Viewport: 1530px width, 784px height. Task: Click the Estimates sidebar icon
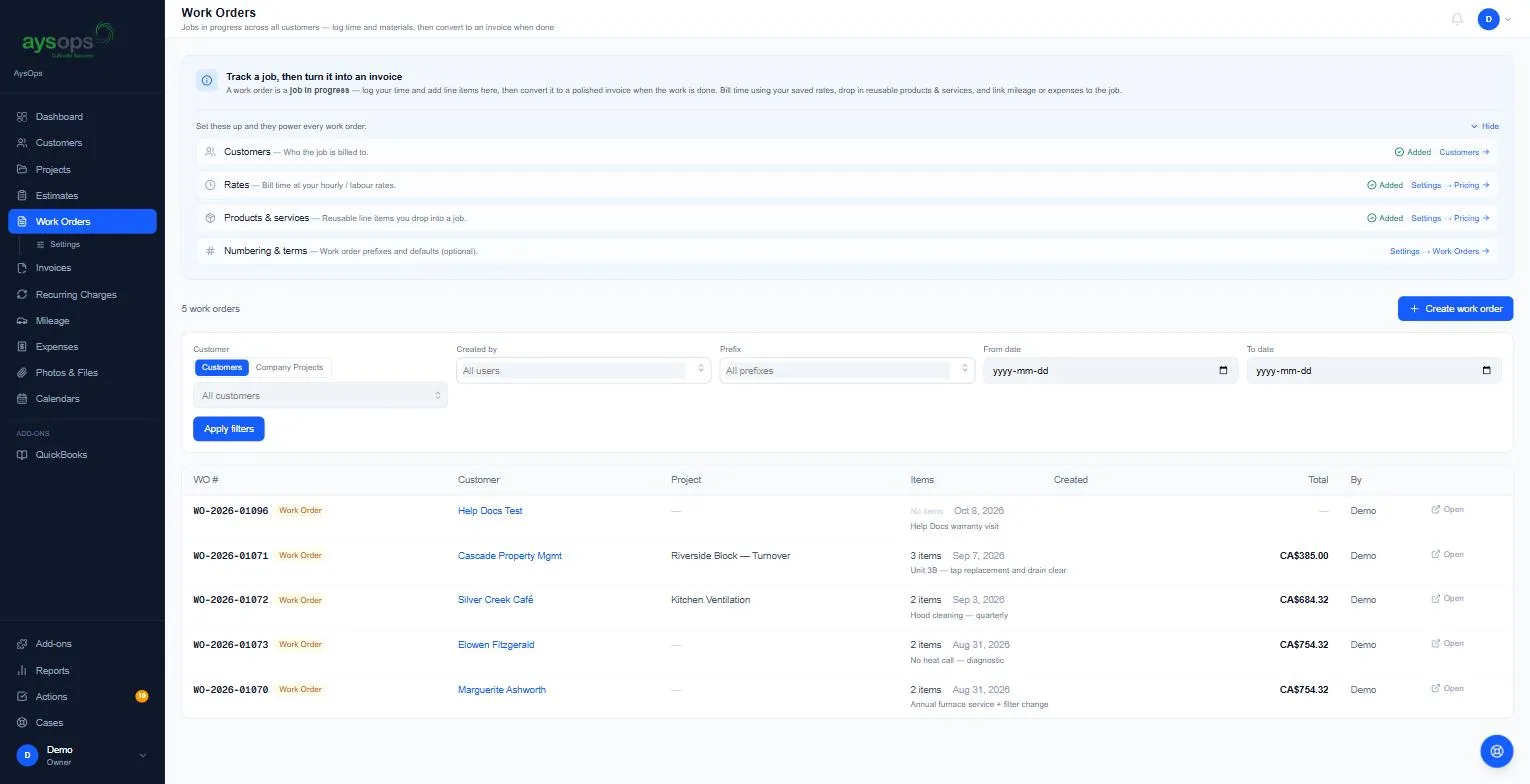coord(22,196)
